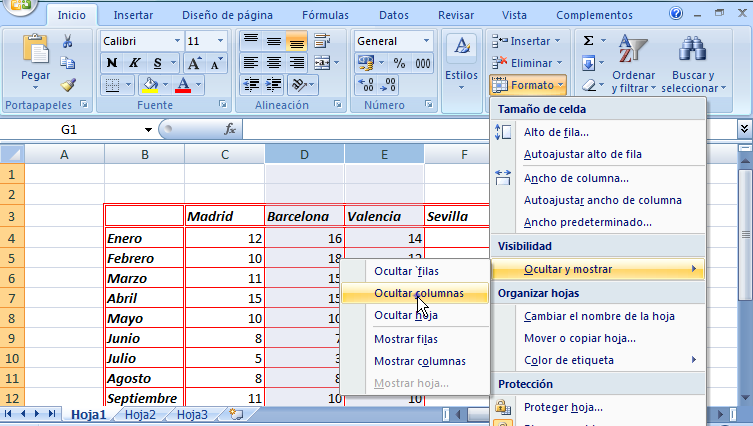Toggle bold formatting (N)
Viewport: 753px width, 426px height.
[x=112, y=63]
